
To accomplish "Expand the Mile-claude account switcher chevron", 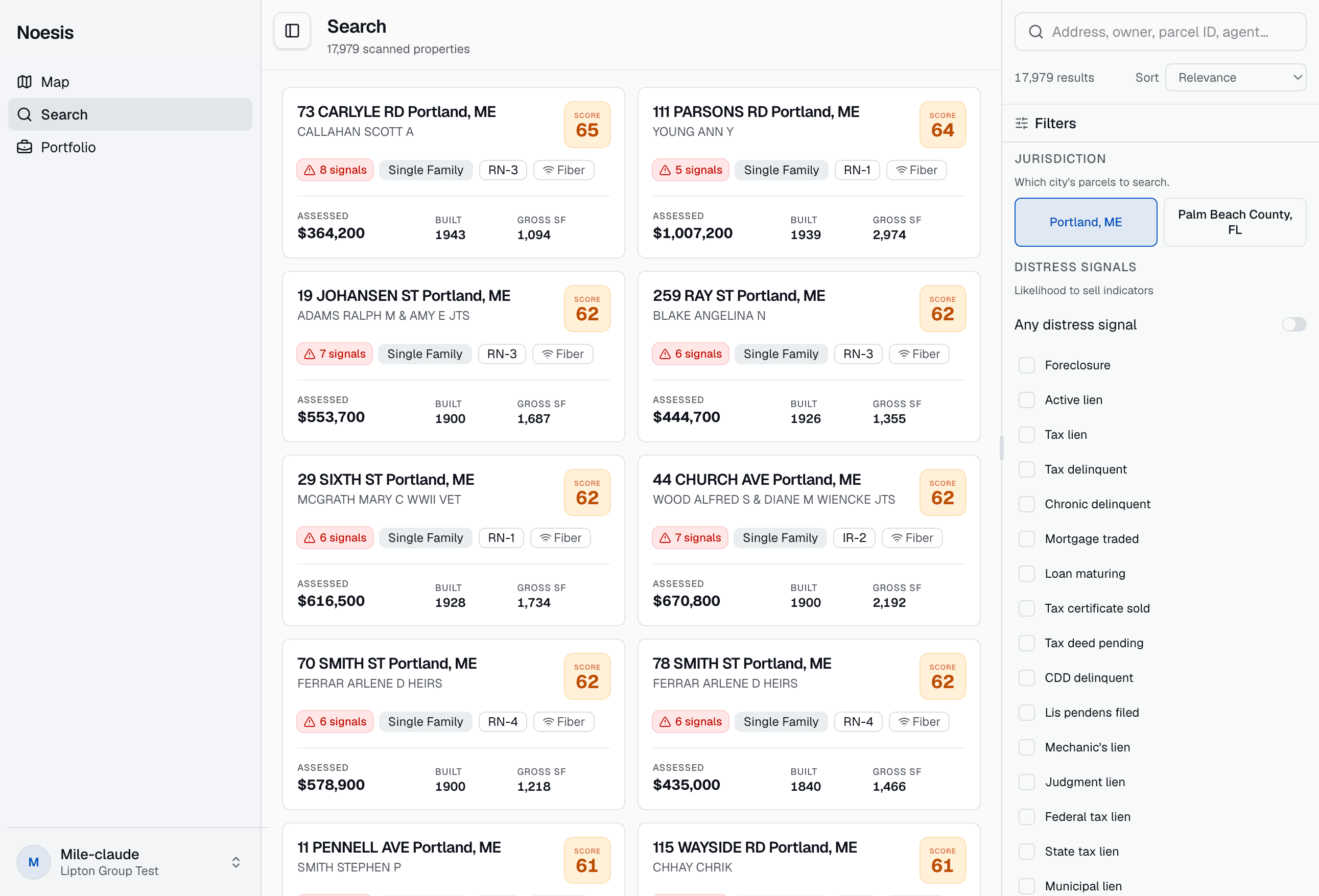I will coord(236,862).
